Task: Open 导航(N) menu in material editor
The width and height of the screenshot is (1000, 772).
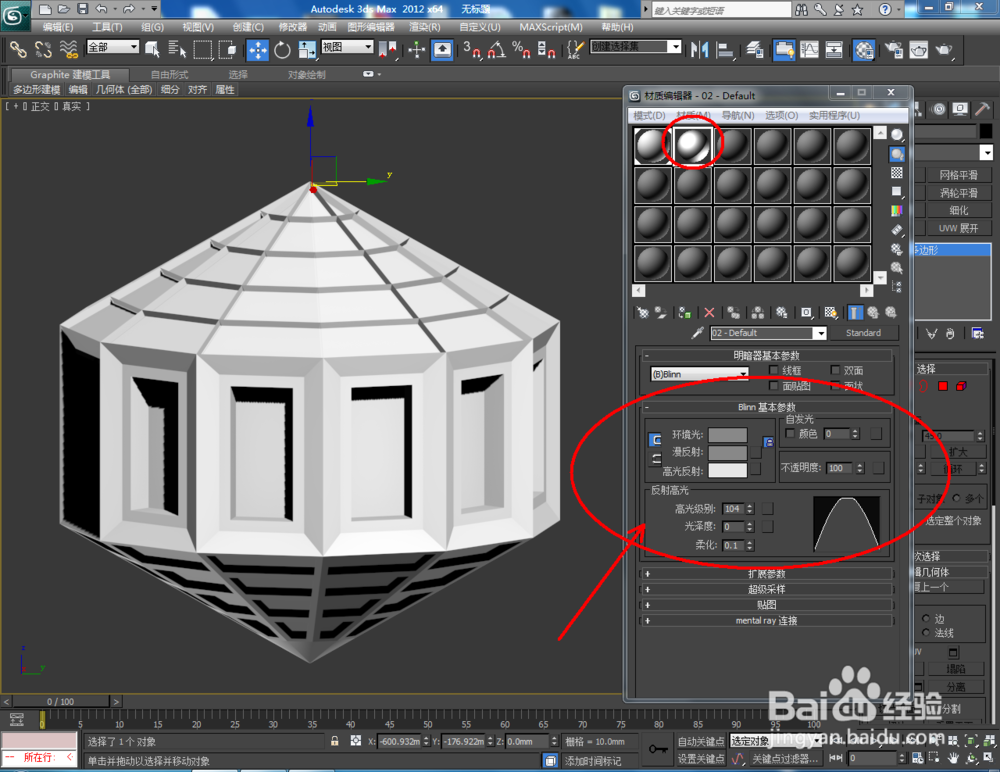Action: (738, 115)
